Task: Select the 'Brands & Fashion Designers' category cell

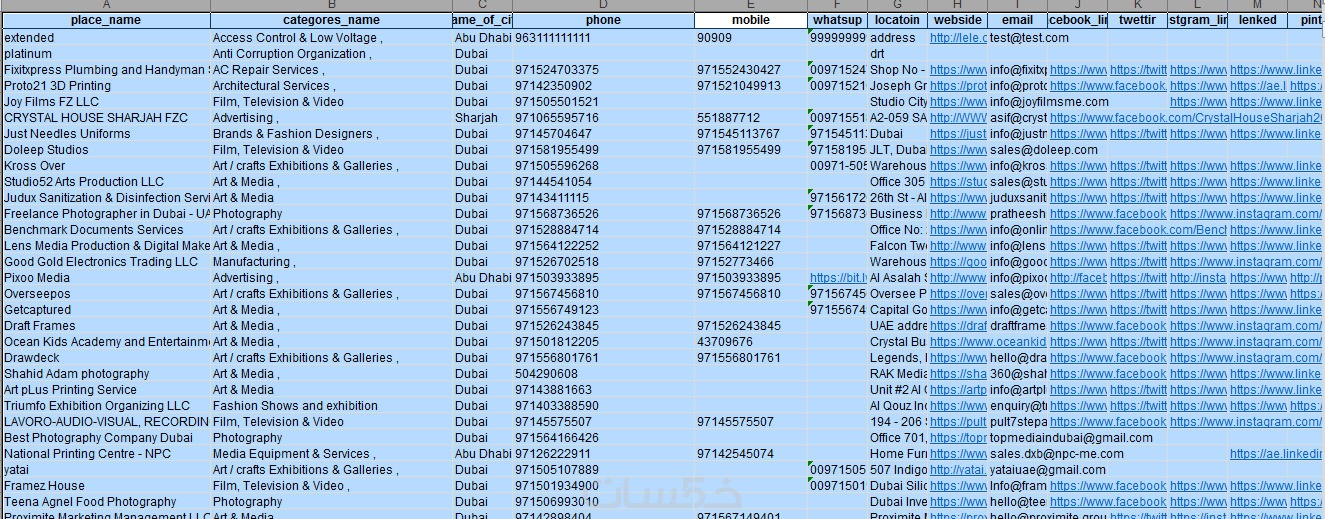Action: click(331, 134)
